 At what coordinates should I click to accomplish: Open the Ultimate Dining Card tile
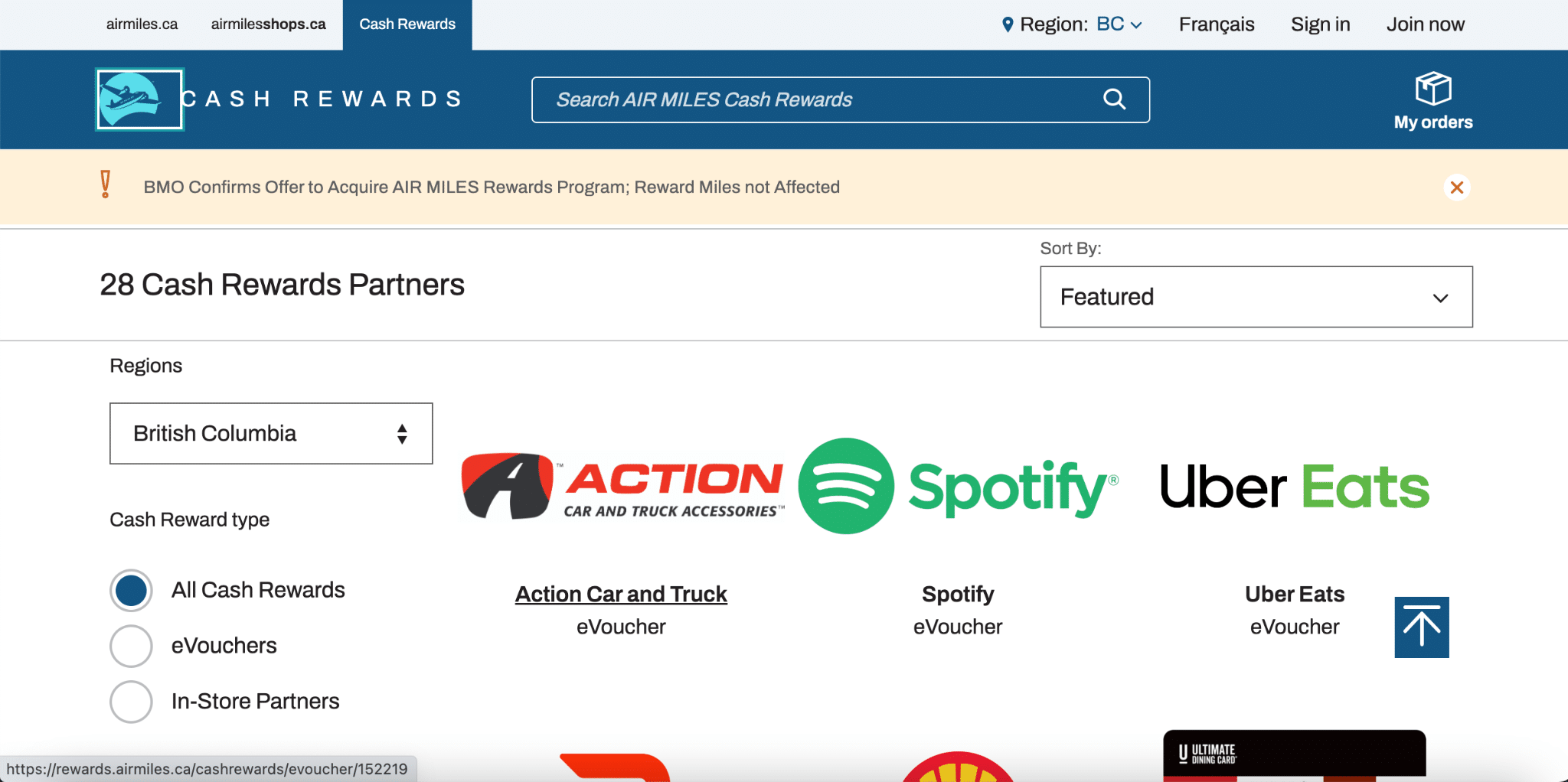tap(1295, 756)
